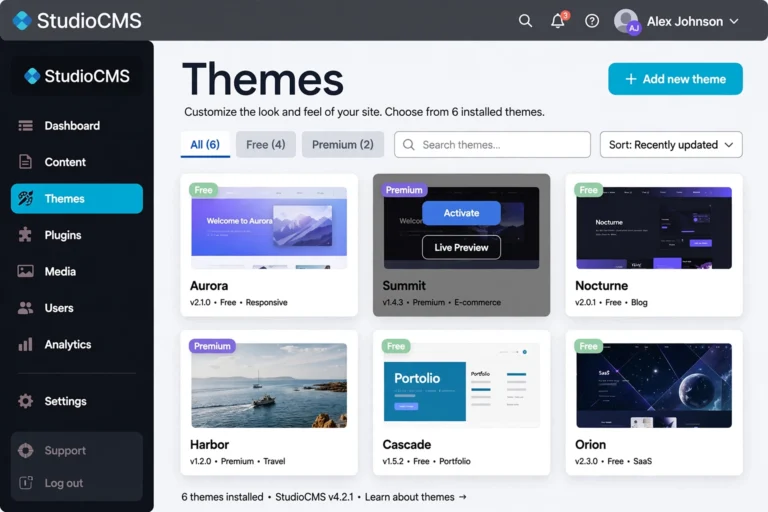Click the Themes paintbrush icon
The height and width of the screenshot is (512, 768).
(25, 198)
